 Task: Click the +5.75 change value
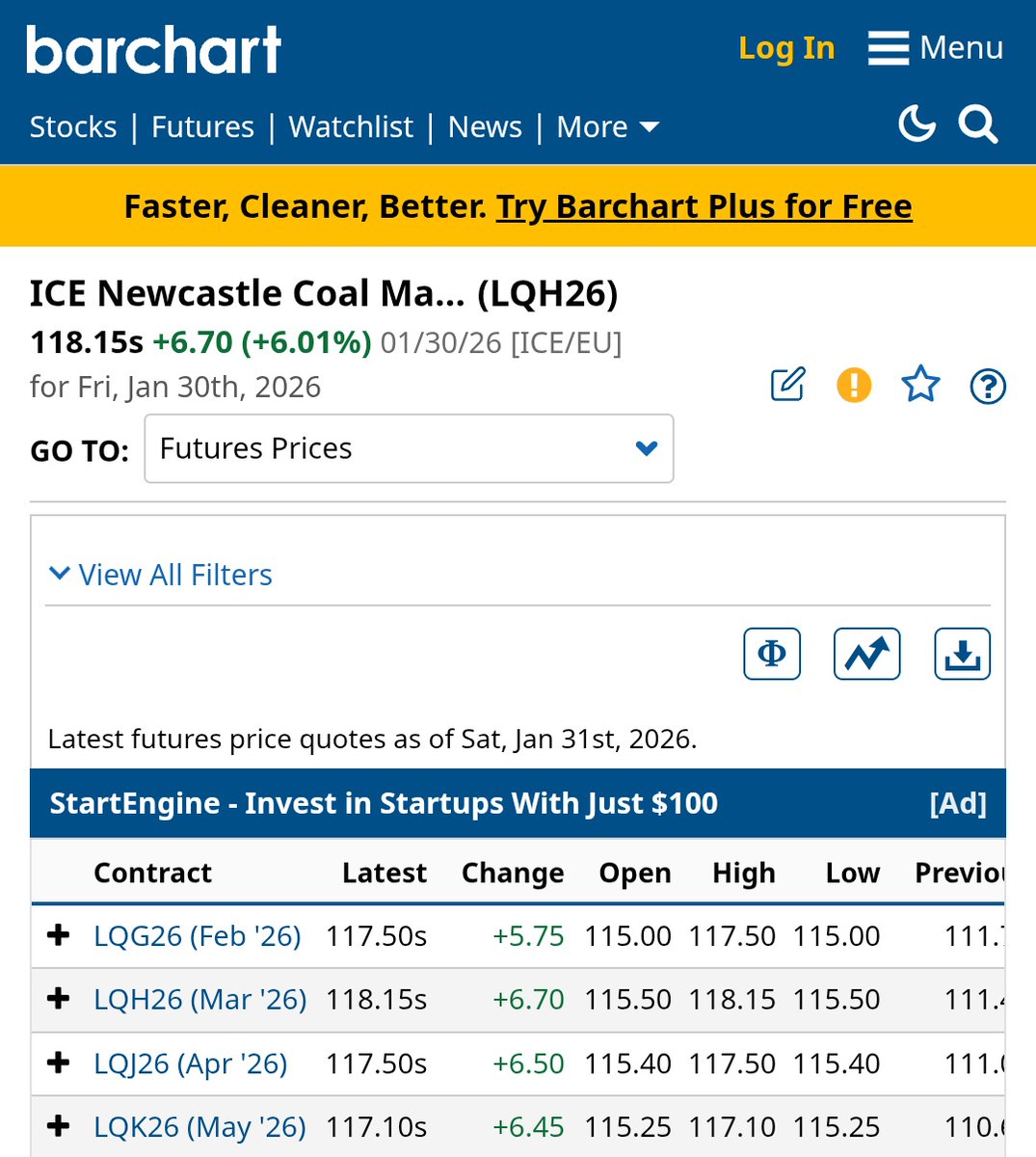click(528, 935)
